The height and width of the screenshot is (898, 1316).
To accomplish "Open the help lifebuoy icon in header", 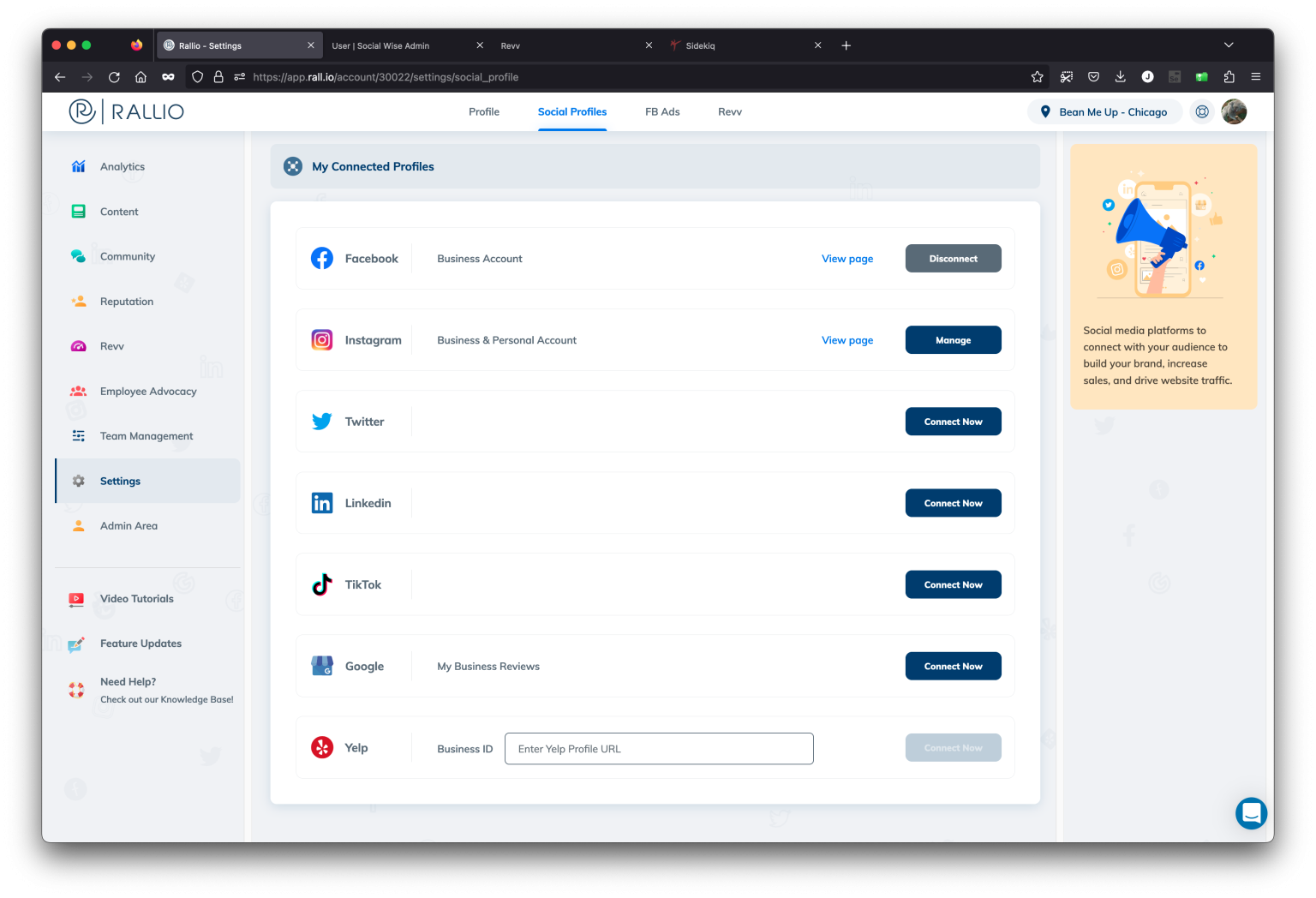I will coord(1202,111).
